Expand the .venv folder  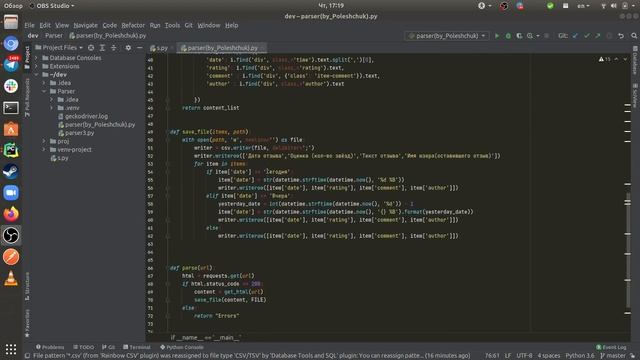point(52,108)
